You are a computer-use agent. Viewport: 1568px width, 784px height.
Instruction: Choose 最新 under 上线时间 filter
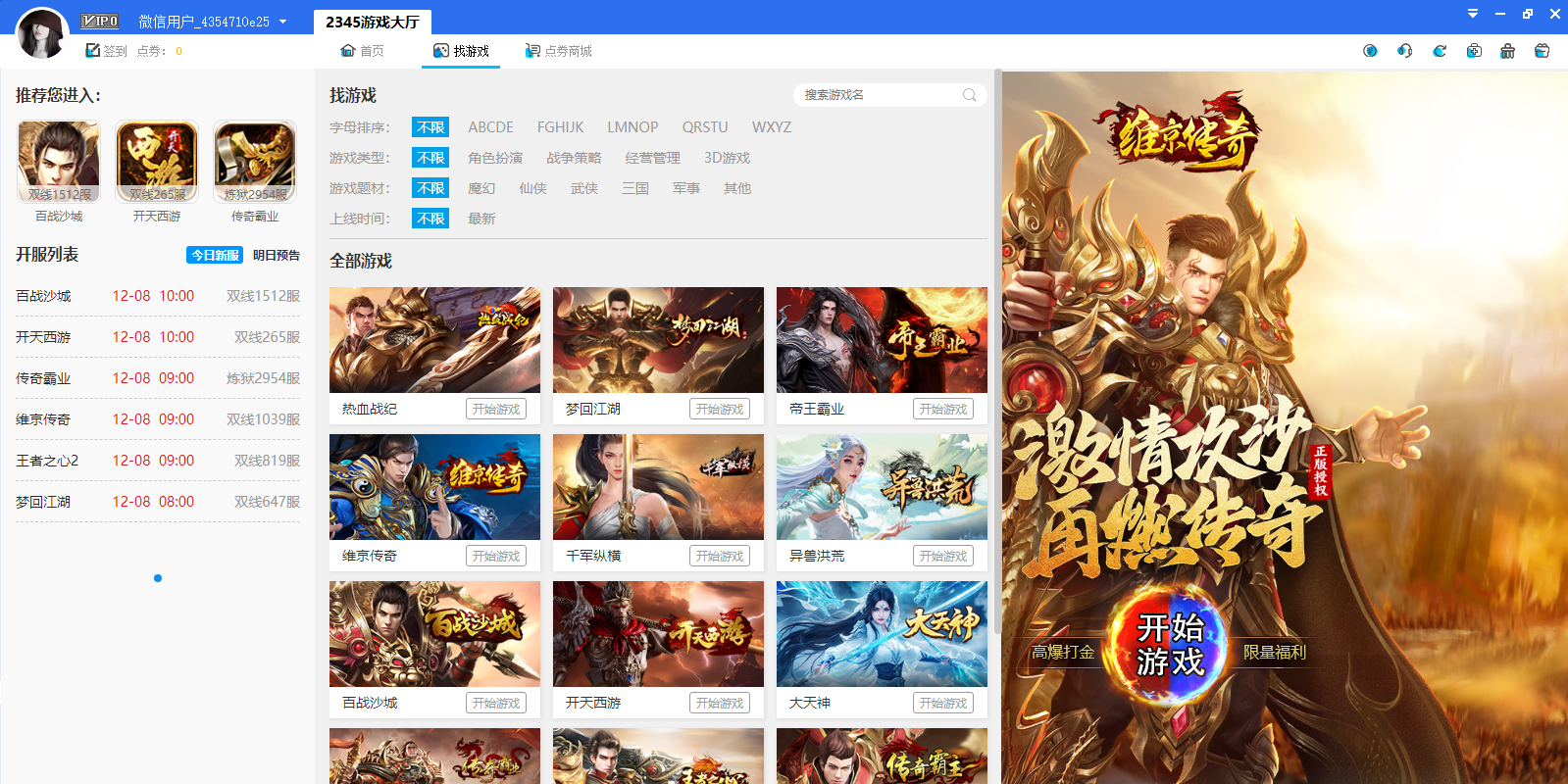coord(481,219)
